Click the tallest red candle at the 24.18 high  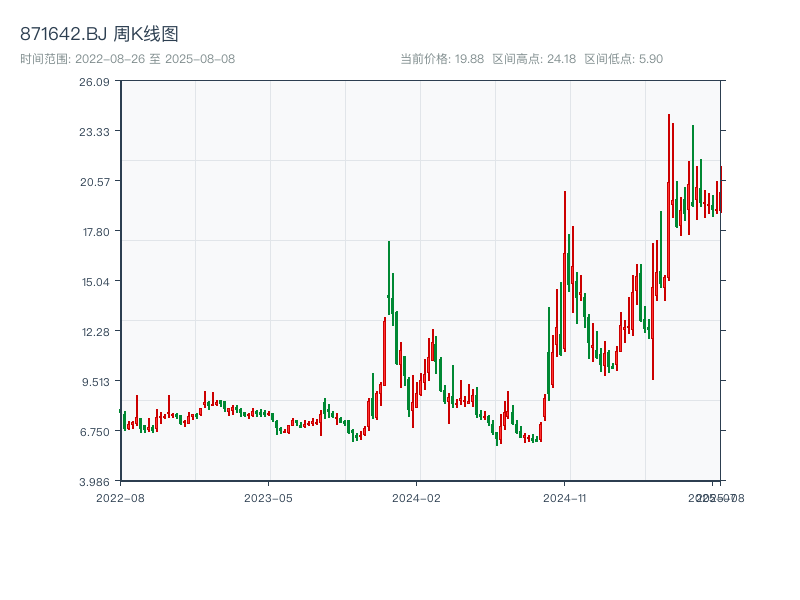pos(669,197)
